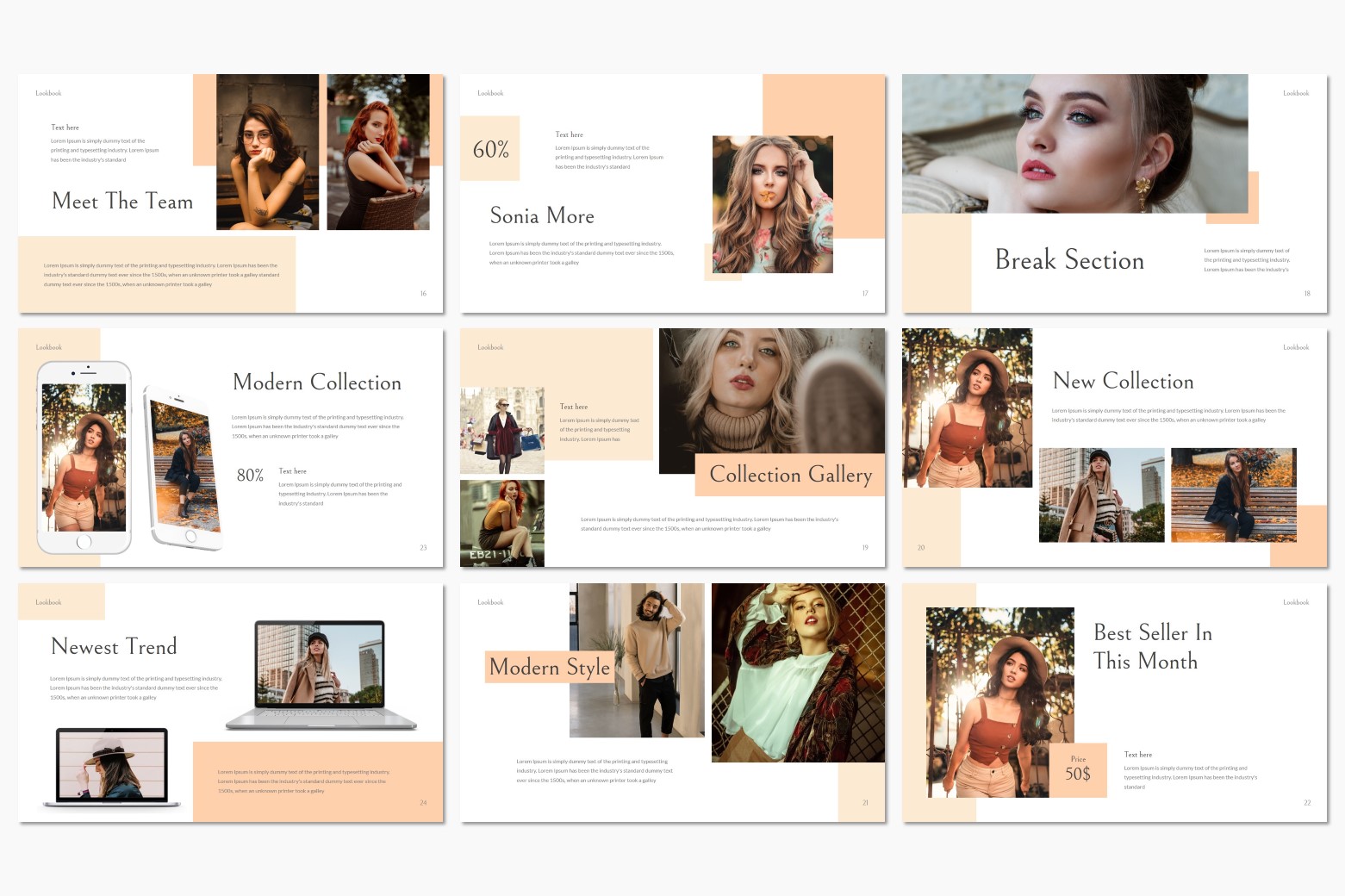Click the "Meet The Team" slide title

pos(122,202)
